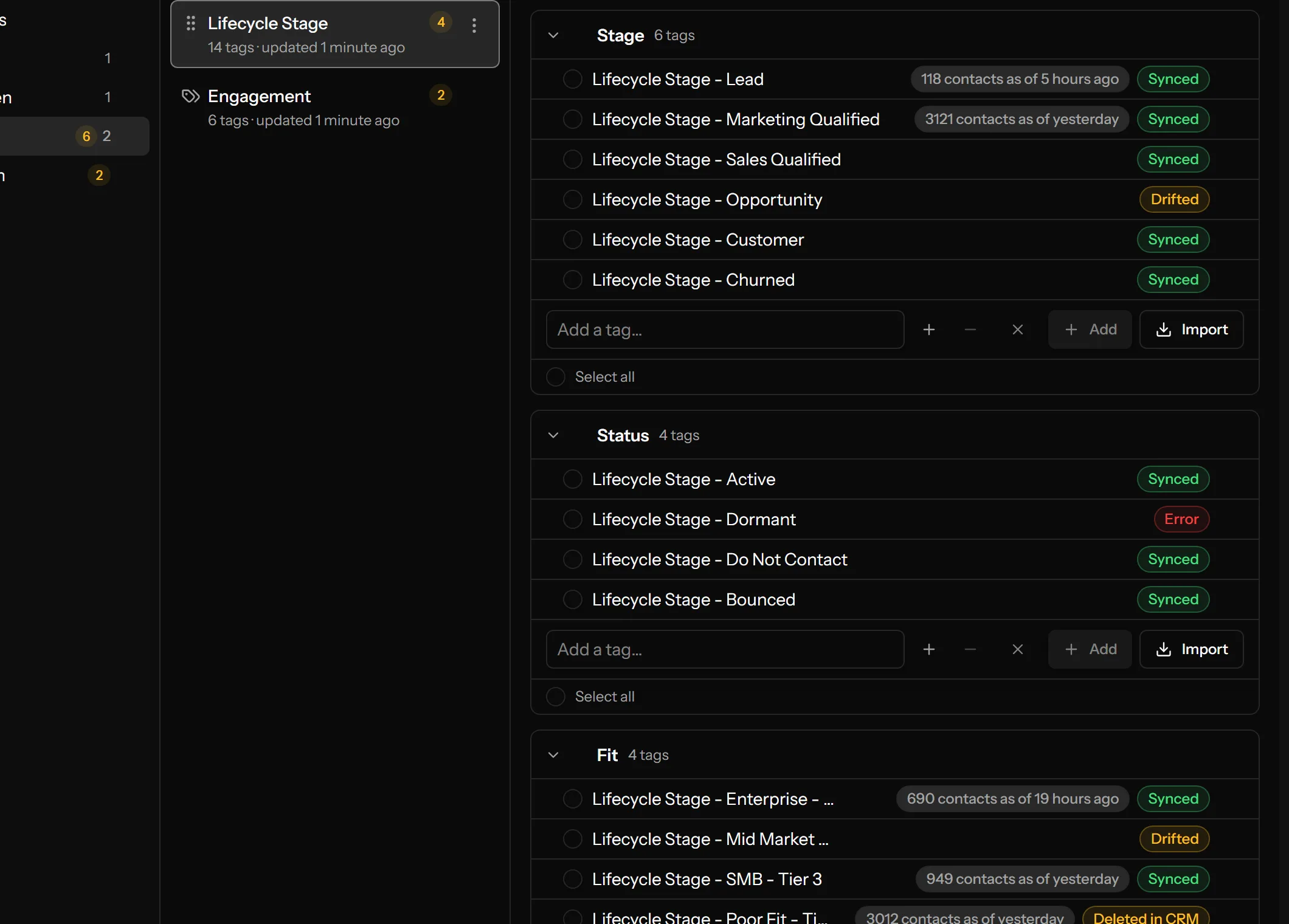Image resolution: width=1289 pixels, height=924 pixels.
Task: Click the Import button in Stage group
Action: 1191,329
